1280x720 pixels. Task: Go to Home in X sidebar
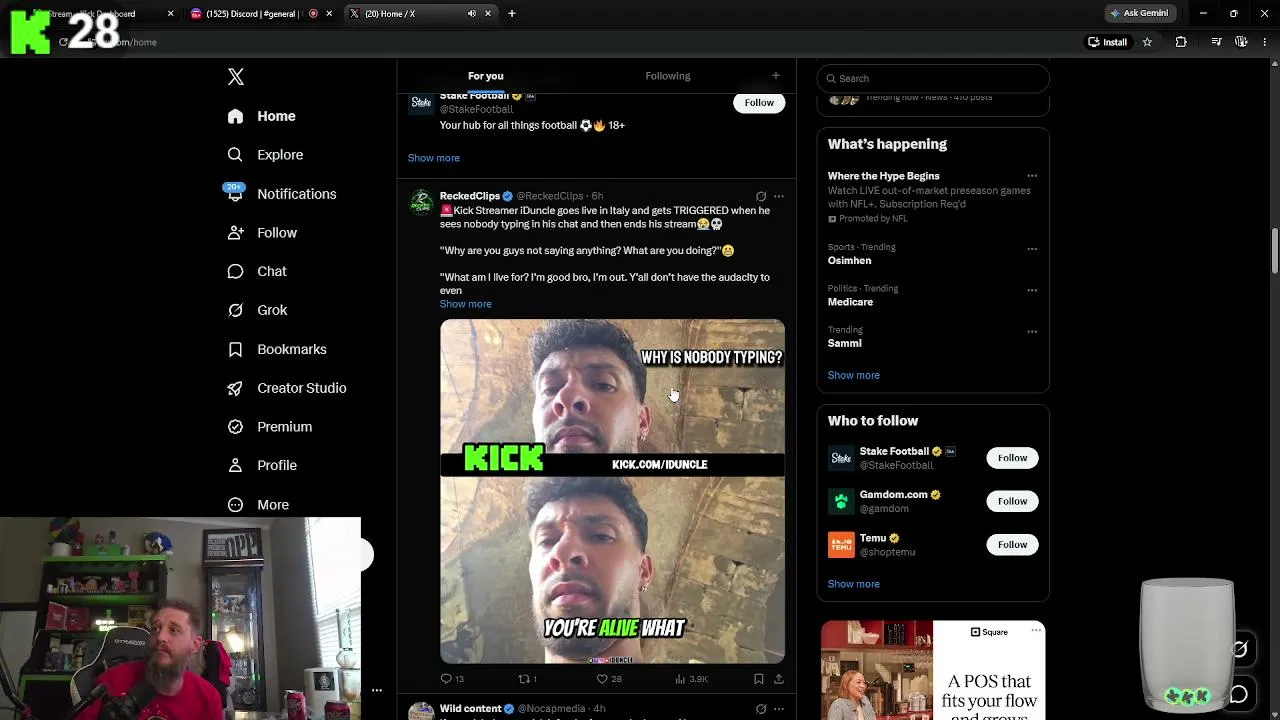click(x=261, y=116)
